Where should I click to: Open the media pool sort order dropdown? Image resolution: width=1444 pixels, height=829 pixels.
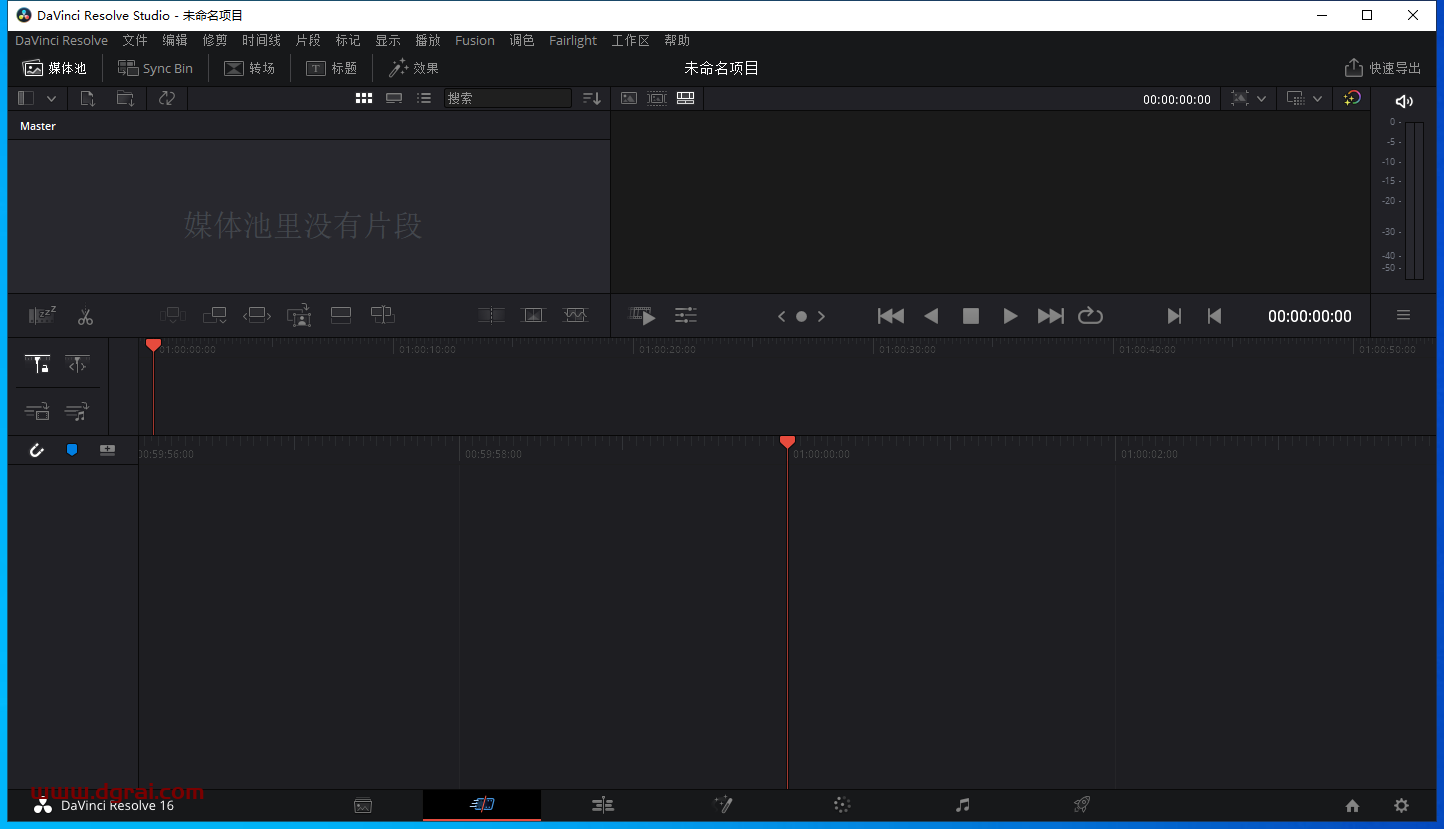591,98
